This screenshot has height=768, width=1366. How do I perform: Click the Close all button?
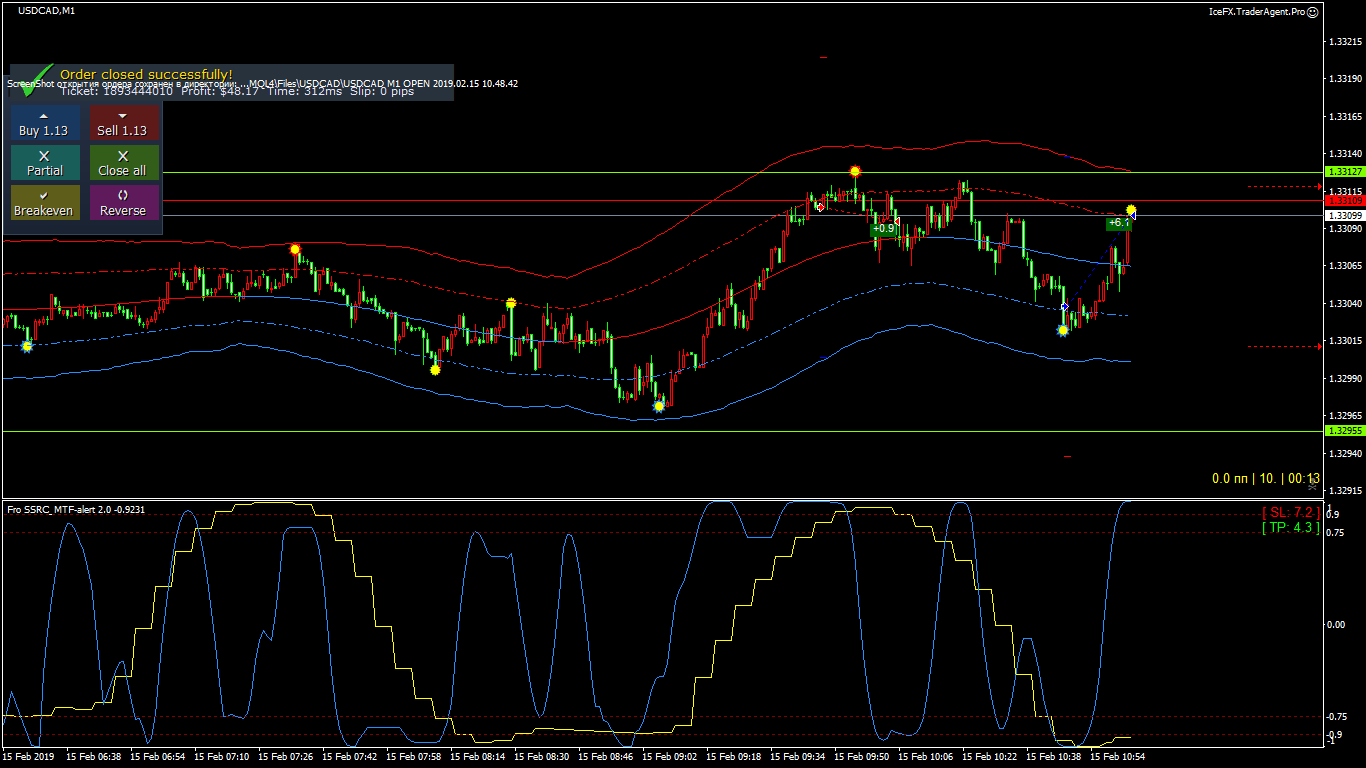(x=124, y=163)
